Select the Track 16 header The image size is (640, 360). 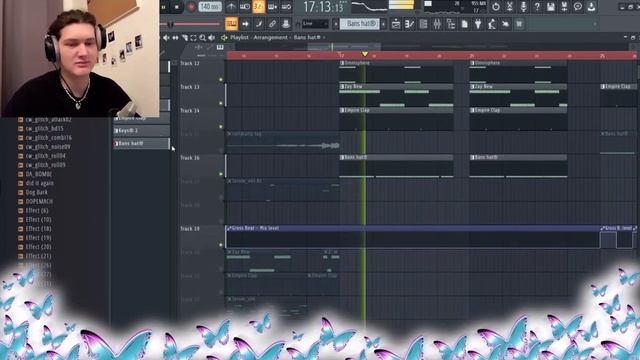tap(202, 166)
